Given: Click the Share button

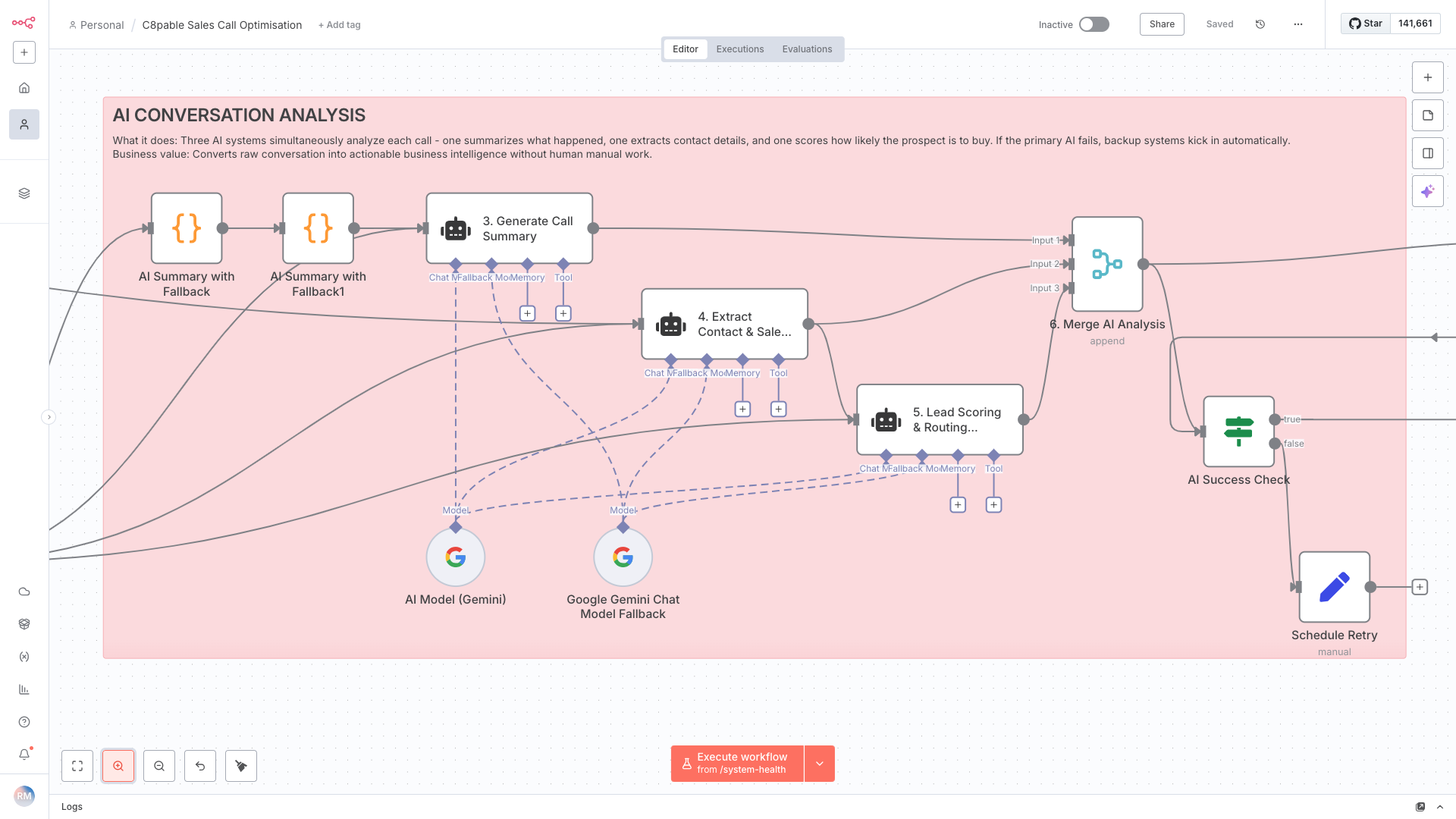Looking at the screenshot, I should coord(1162,24).
